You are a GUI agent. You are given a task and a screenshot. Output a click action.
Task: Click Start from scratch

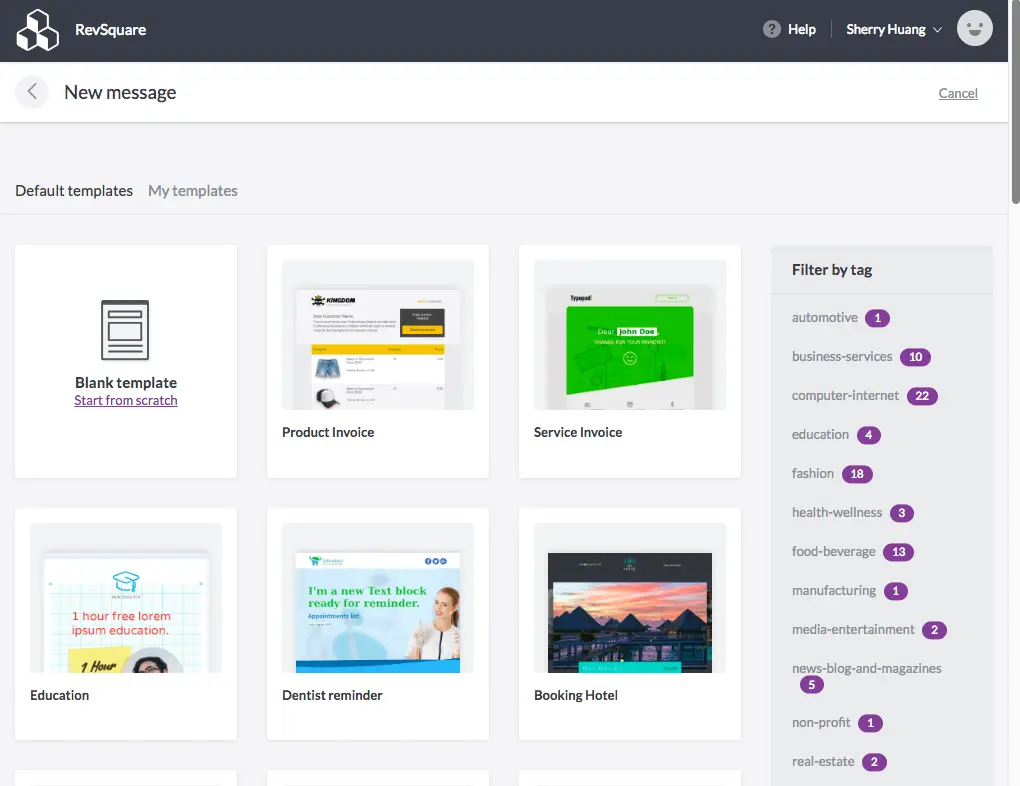pyautogui.click(x=125, y=400)
